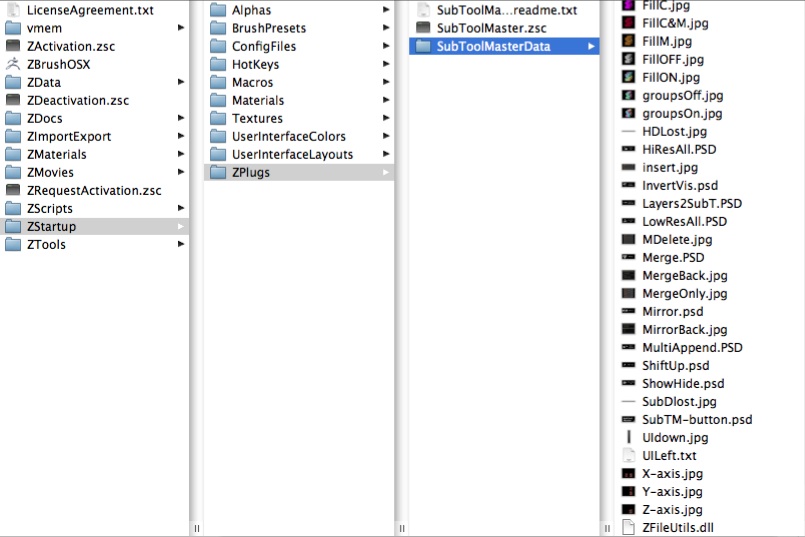Viewport: 805px width, 537px height.
Task: Click the SubToolMaster.zsc file icon
Action: click(423, 28)
